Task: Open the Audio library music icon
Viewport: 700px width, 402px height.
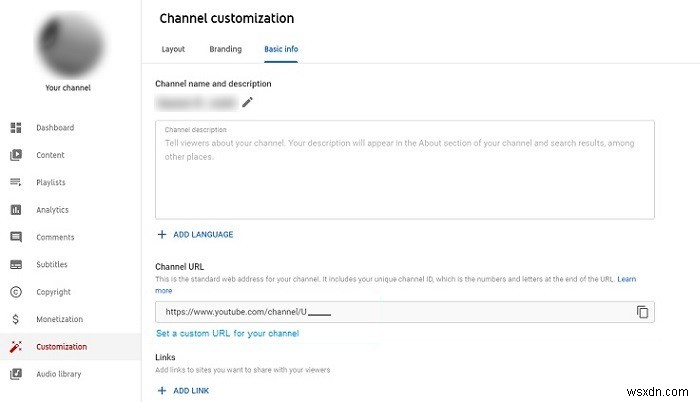Action: (16, 374)
